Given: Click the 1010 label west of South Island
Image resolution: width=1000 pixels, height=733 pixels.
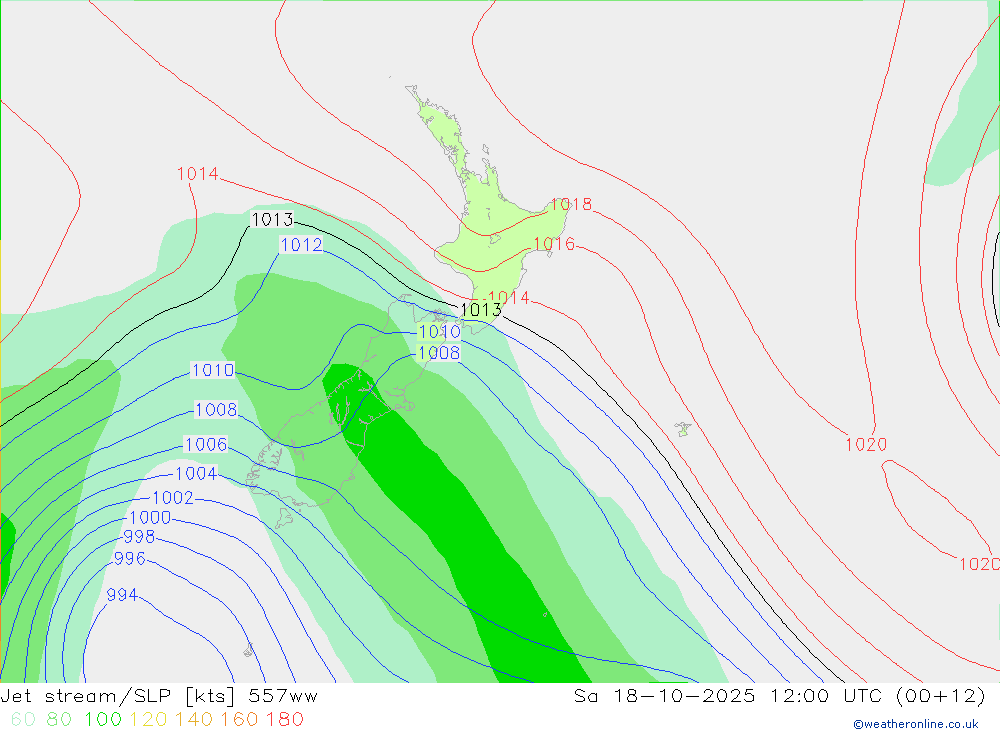Looking at the screenshot, I should pos(213,370).
